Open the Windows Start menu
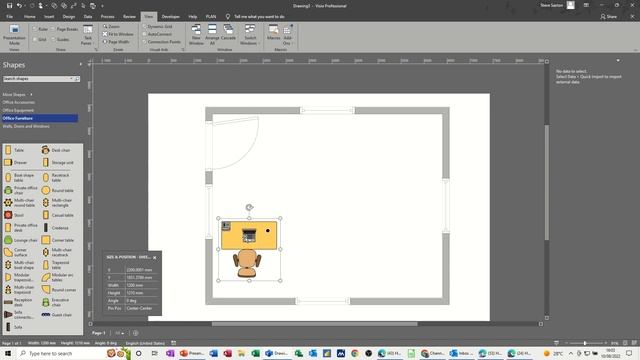This screenshot has height=360, width=640. click(7, 353)
